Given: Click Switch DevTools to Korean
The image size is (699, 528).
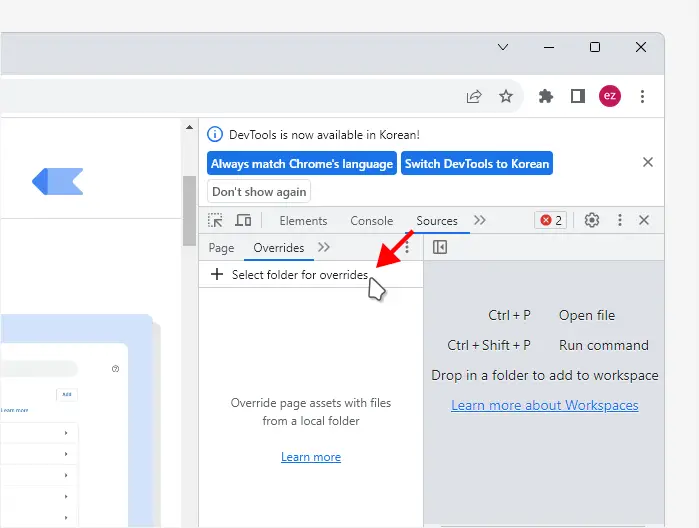Looking at the screenshot, I should tap(477, 163).
